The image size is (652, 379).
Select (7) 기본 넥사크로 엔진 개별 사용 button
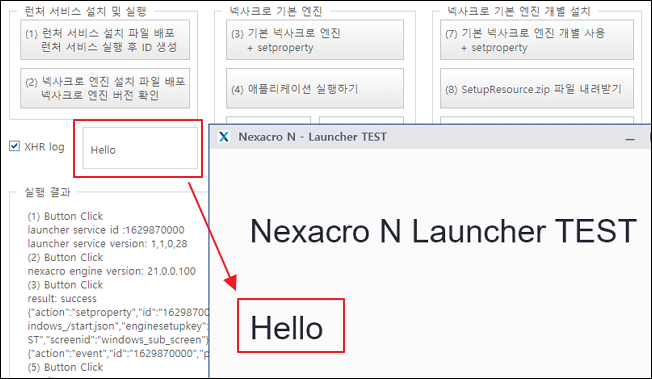[537, 40]
